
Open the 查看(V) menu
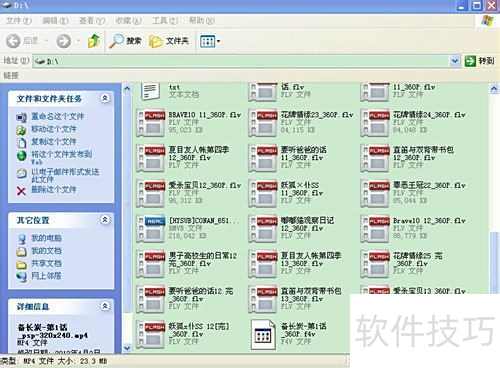[92, 21]
